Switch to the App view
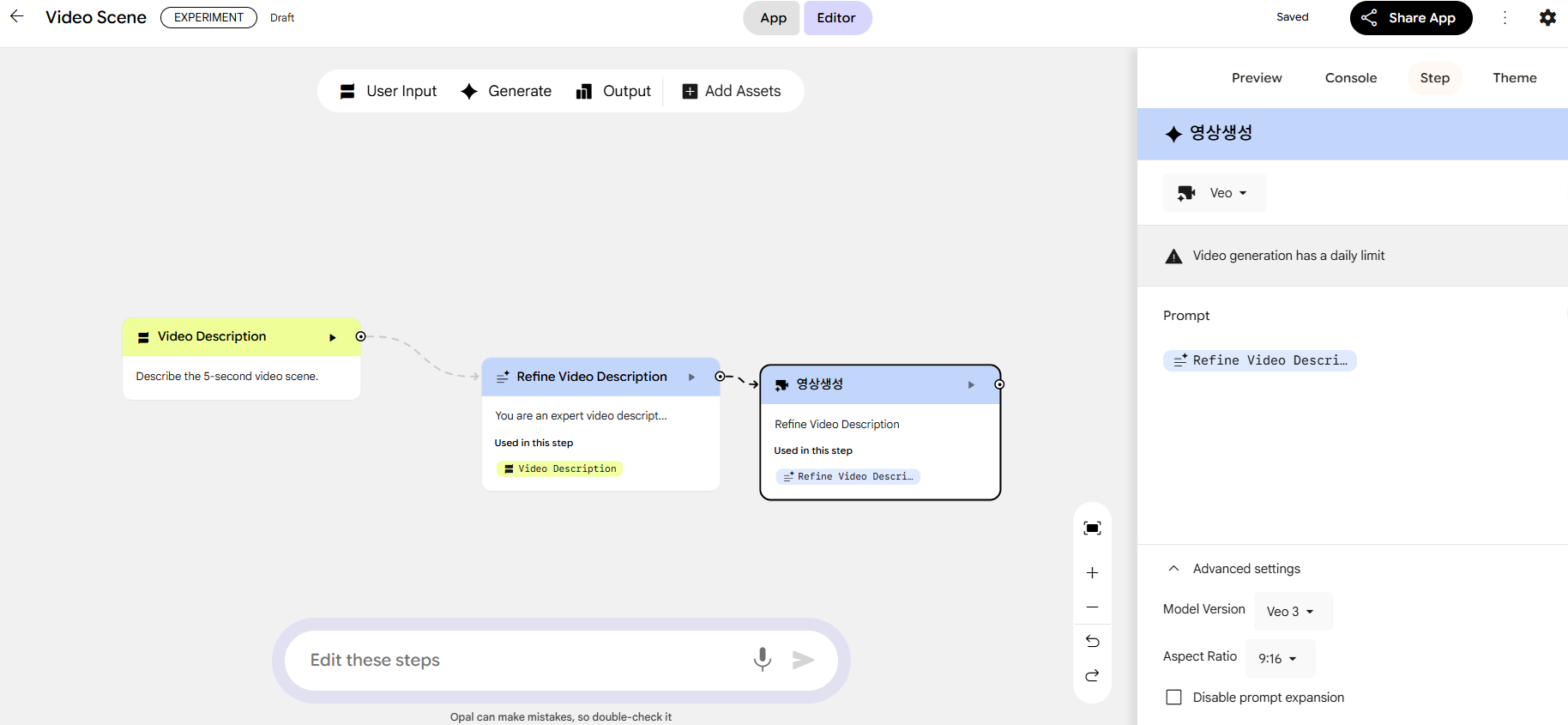Viewport: 1568px width, 725px height. pyautogui.click(x=773, y=18)
